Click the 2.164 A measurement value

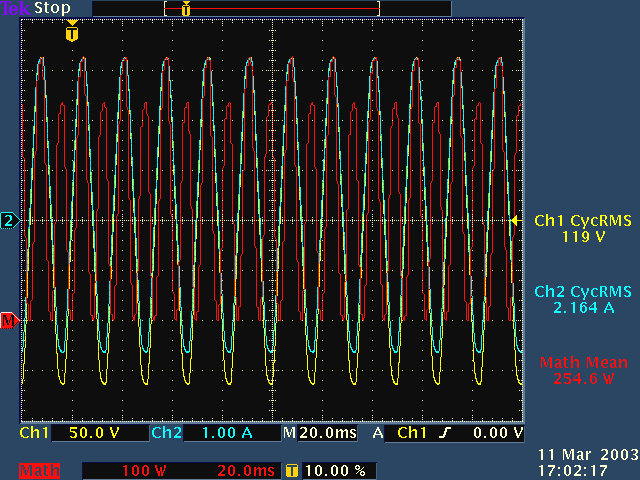pos(584,308)
